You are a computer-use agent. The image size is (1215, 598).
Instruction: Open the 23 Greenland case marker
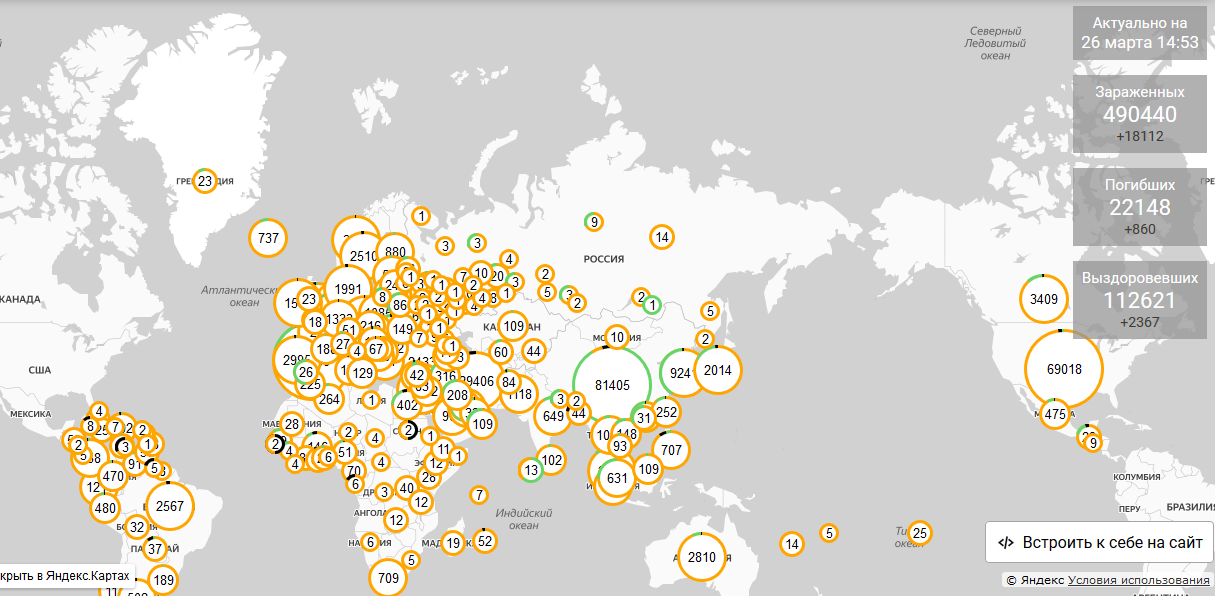pos(204,181)
